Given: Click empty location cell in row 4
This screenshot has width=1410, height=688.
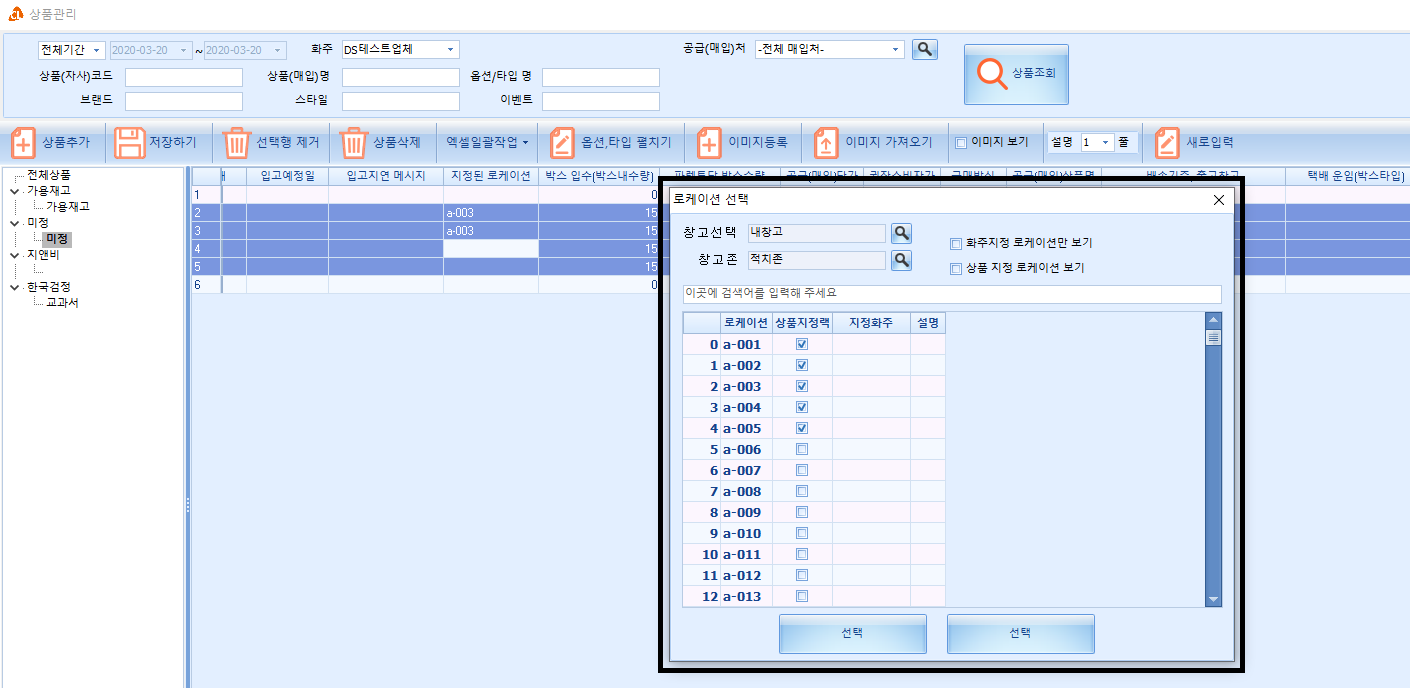Looking at the screenshot, I should (x=491, y=249).
